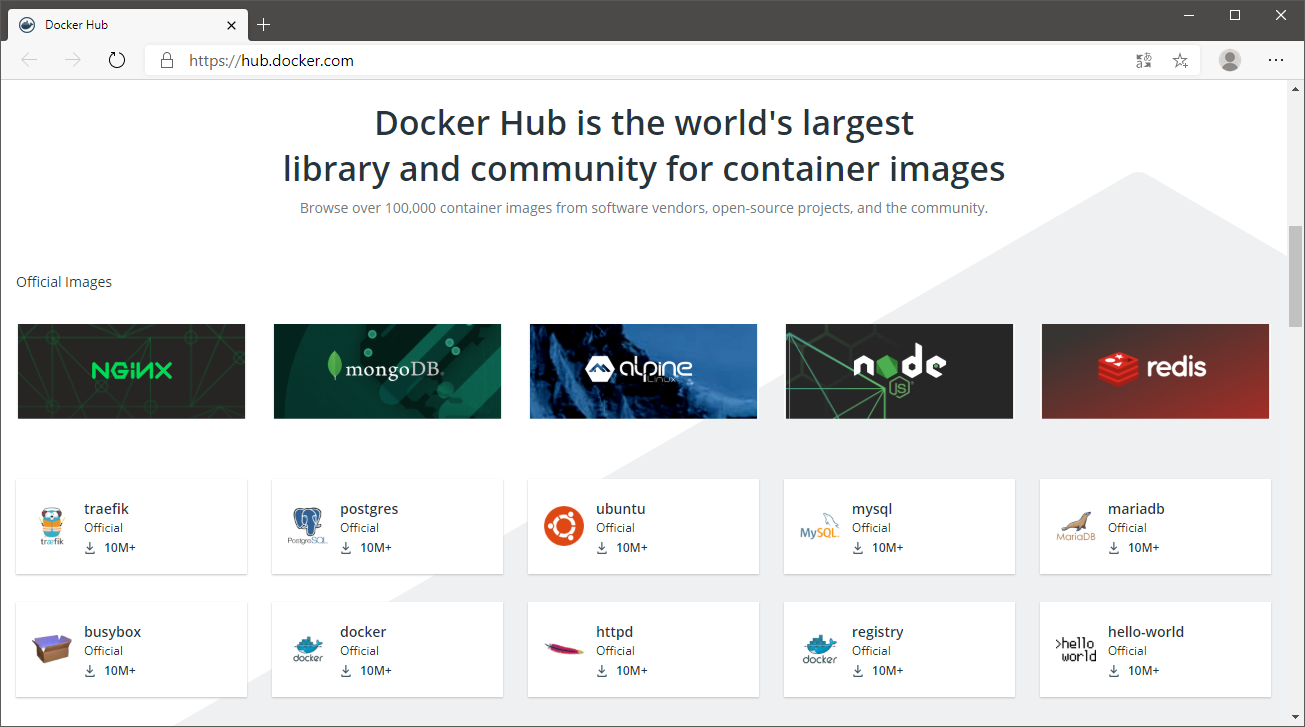This screenshot has width=1305, height=727.
Task: Open the busybox image name link
Action: [x=112, y=632]
